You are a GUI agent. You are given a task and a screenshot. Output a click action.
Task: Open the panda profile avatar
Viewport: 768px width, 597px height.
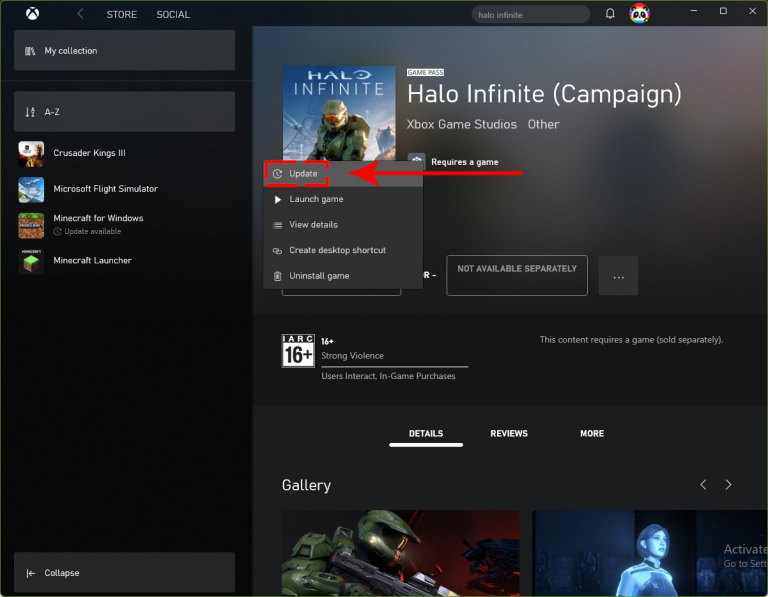(x=639, y=14)
